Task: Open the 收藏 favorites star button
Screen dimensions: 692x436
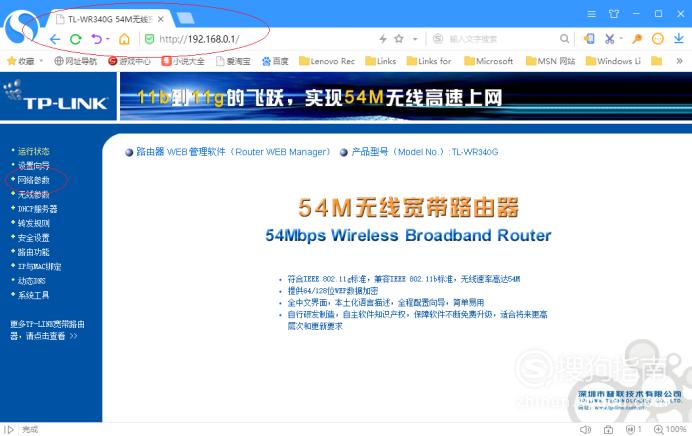Action: (x=21, y=61)
